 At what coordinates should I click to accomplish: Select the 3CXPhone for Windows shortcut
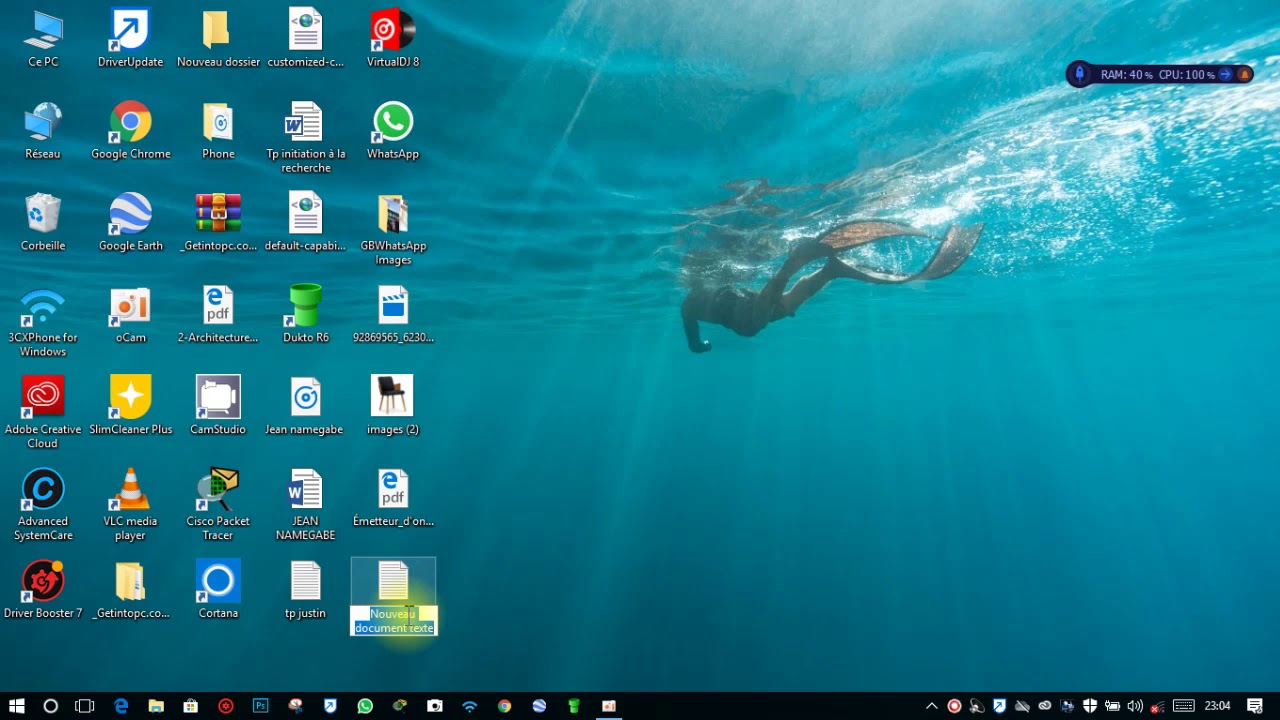(x=43, y=322)
